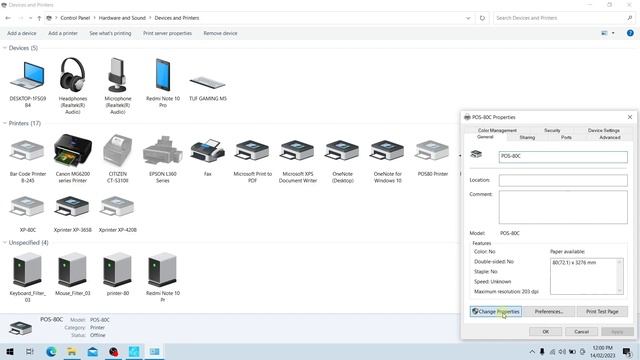The width and height of the screenshot is (640, 360).
Task: Click Add a printer toolbar command
Action: (x=63, y=33)
